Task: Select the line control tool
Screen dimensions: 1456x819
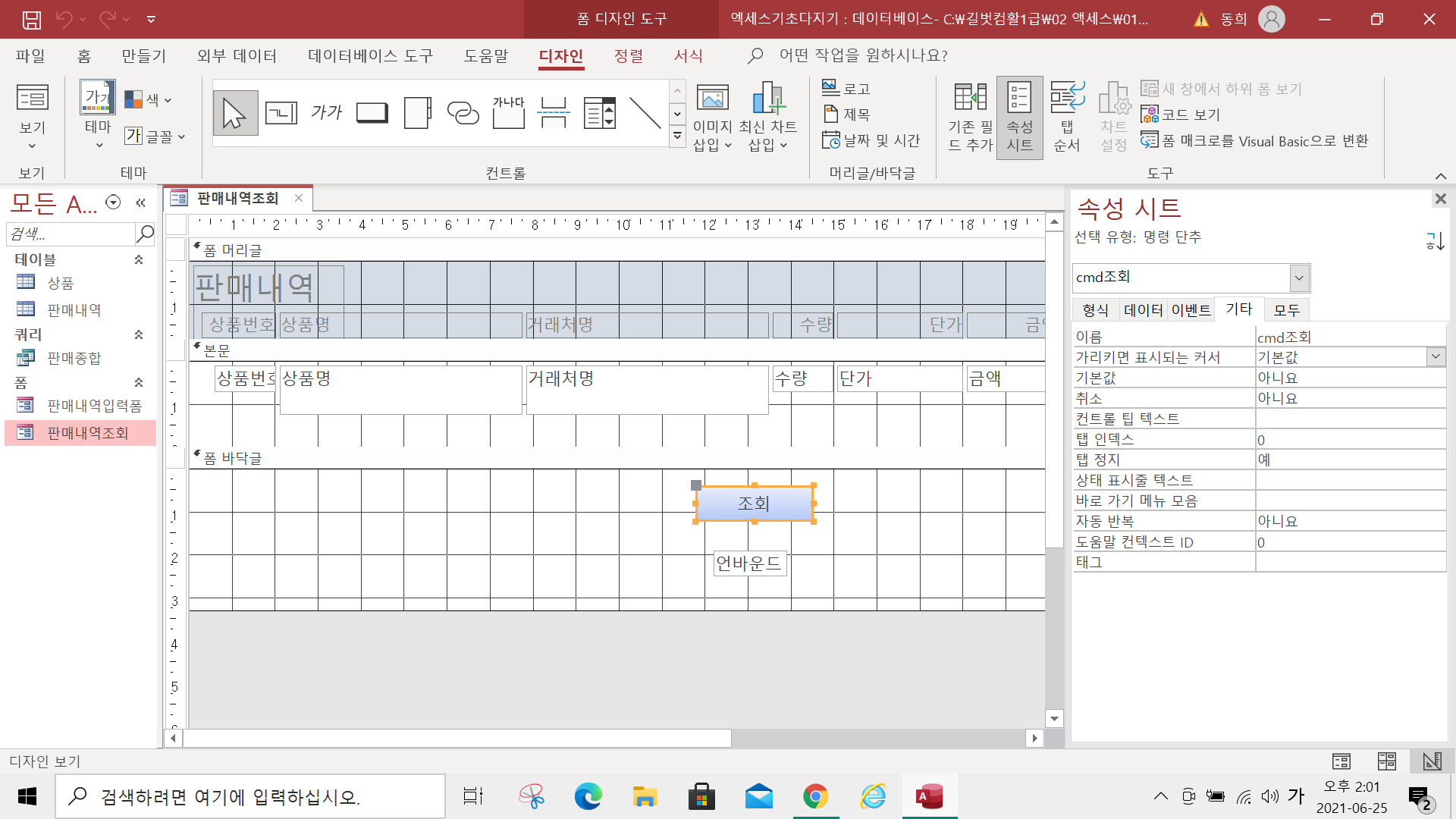Action: (x=645, y=114)
